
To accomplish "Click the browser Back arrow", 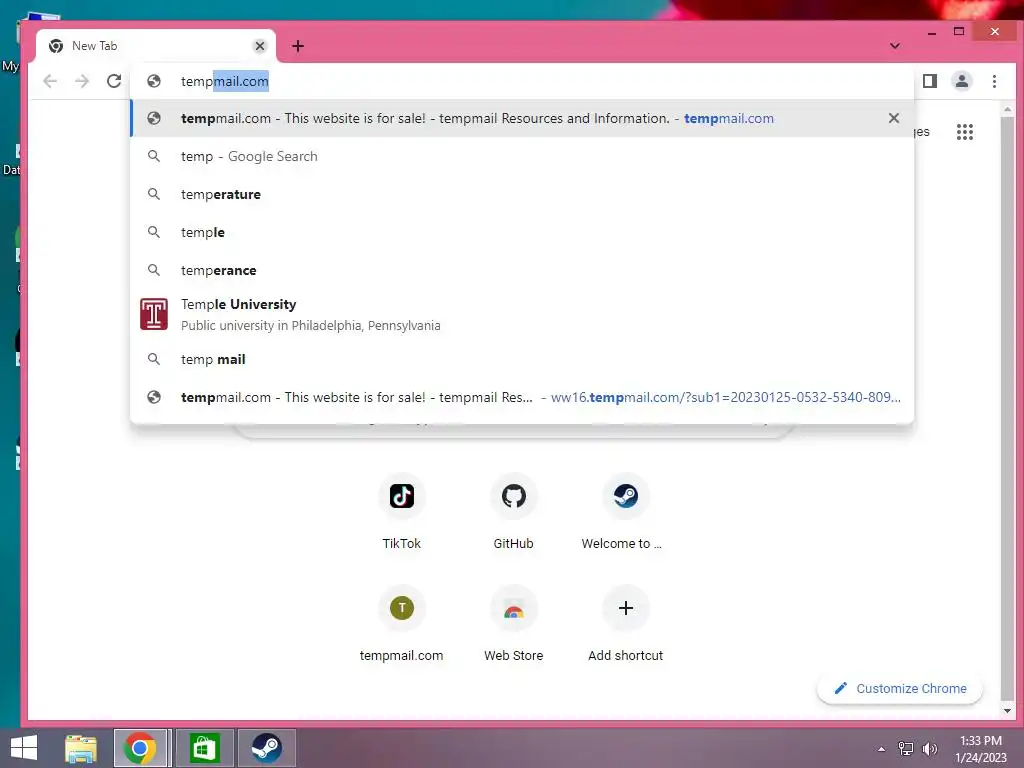I will click(50, 81).
